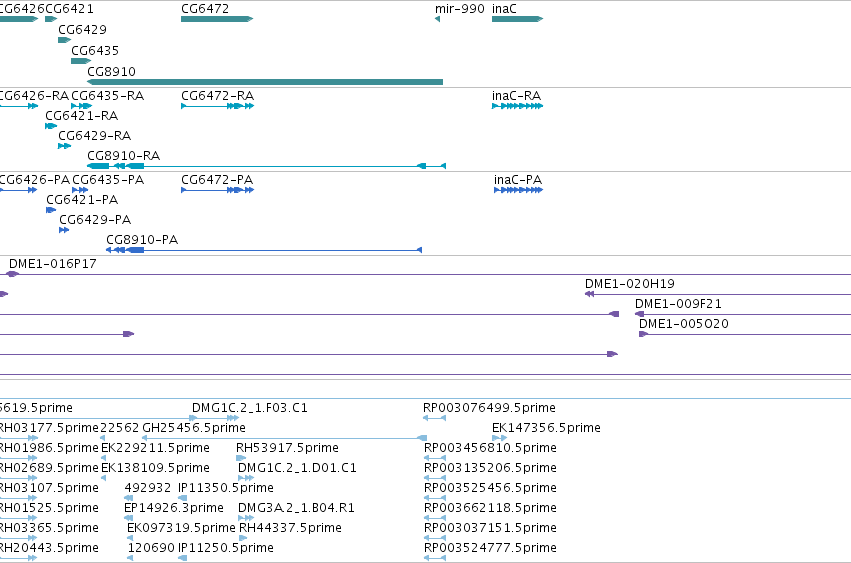Select EST EP14926.3prime label
The height and width of the screenshot is (563, 851).
point(174,508)
